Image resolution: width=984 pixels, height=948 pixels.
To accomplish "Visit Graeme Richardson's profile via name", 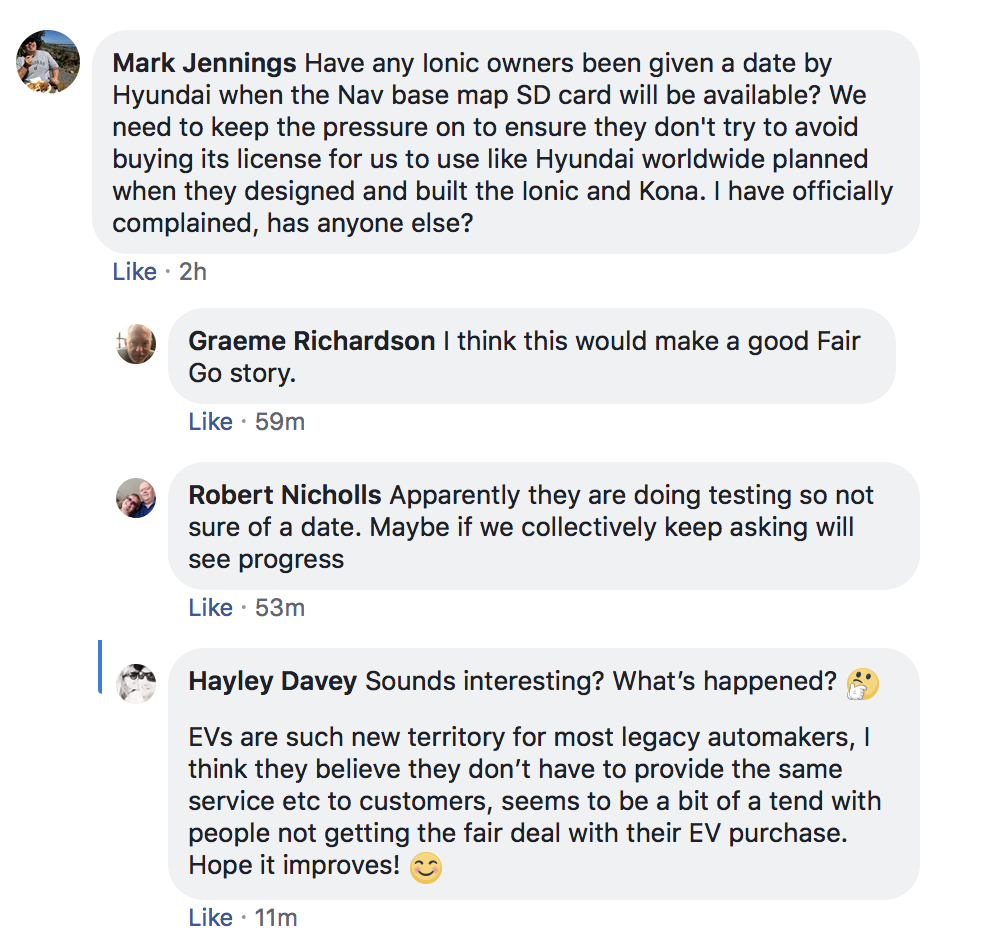I will click(311, 342).
